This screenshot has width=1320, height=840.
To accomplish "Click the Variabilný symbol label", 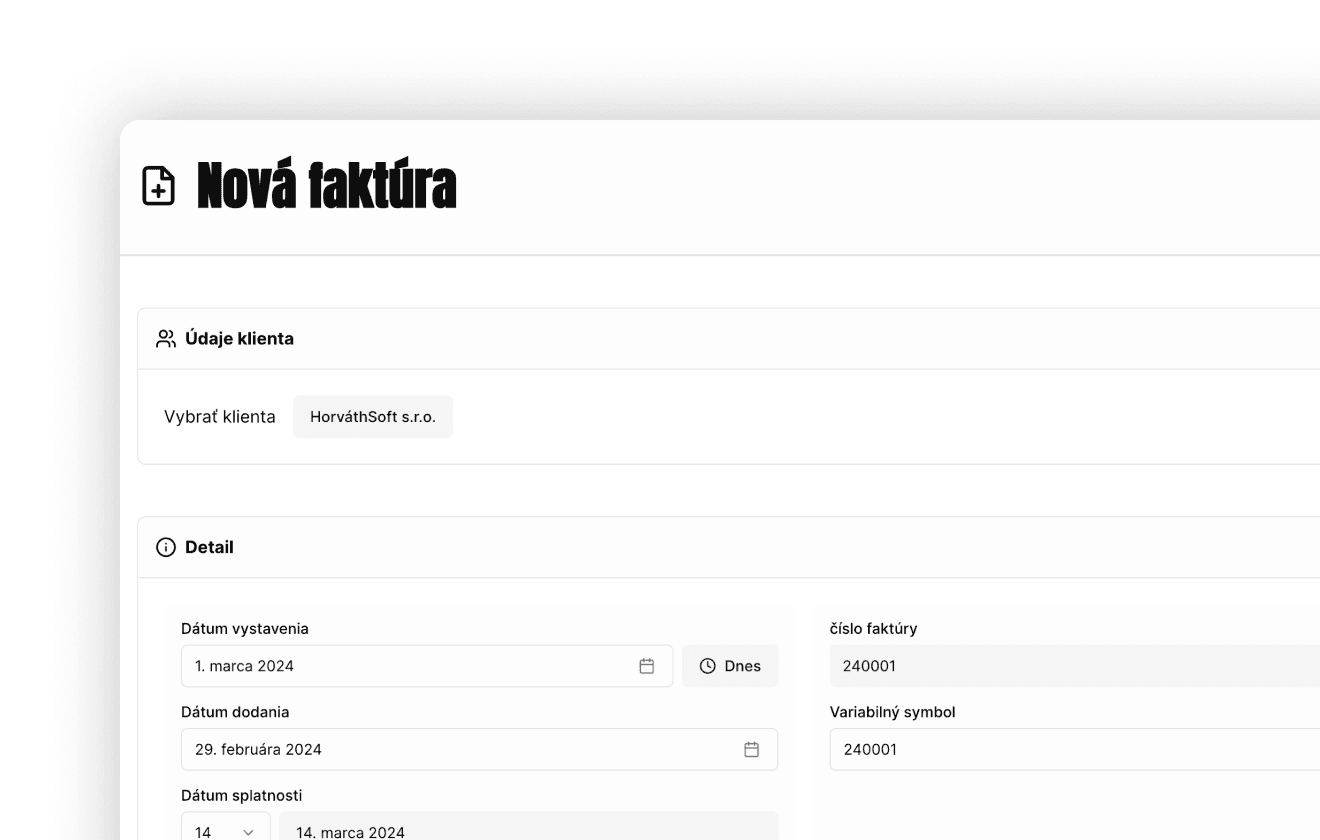I will coord(892,712).
